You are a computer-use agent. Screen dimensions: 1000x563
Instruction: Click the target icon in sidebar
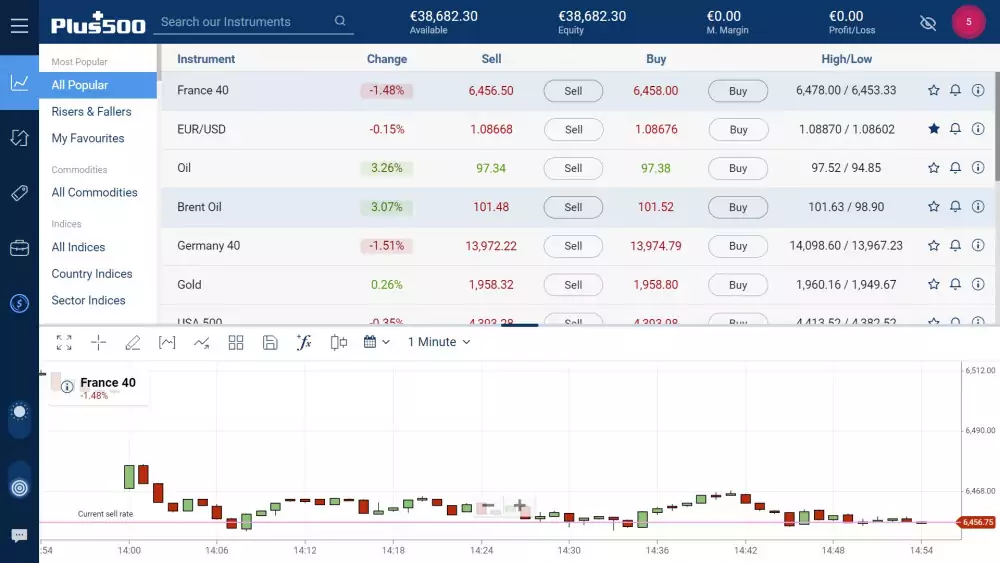coord(20,488)
